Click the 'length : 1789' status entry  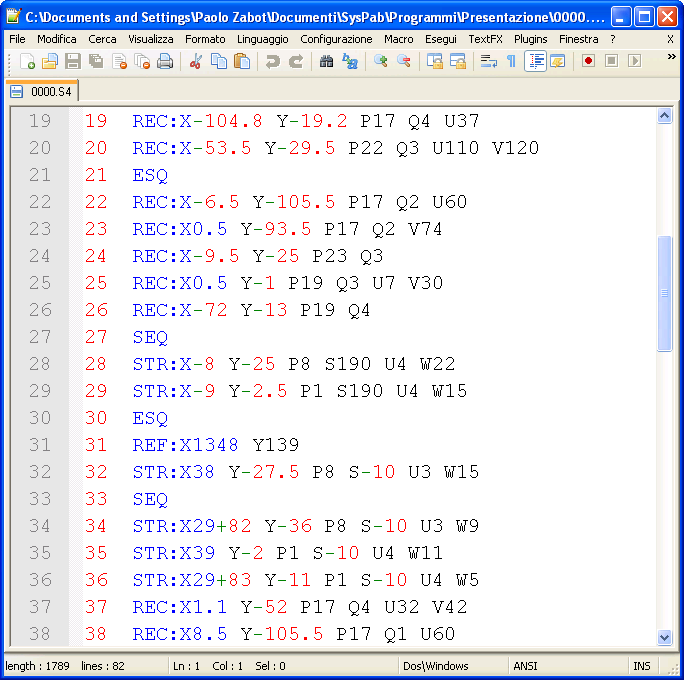pos(38,666)
